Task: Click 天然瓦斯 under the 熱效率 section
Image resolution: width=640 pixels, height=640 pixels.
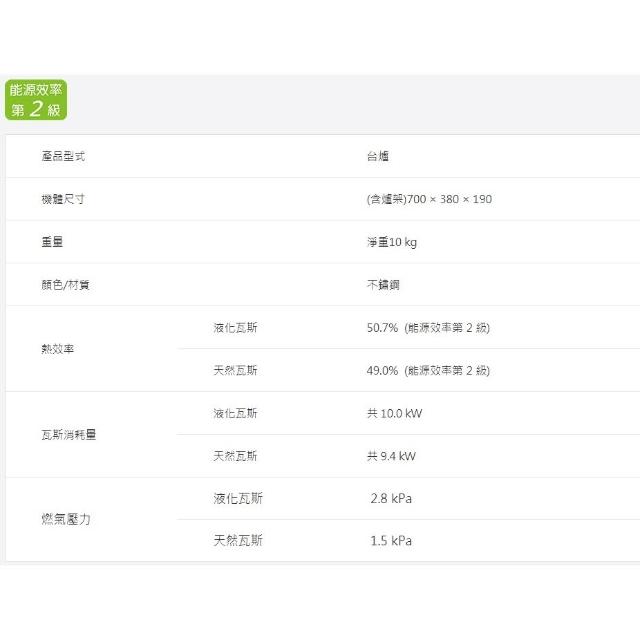Action: [235, 370]
